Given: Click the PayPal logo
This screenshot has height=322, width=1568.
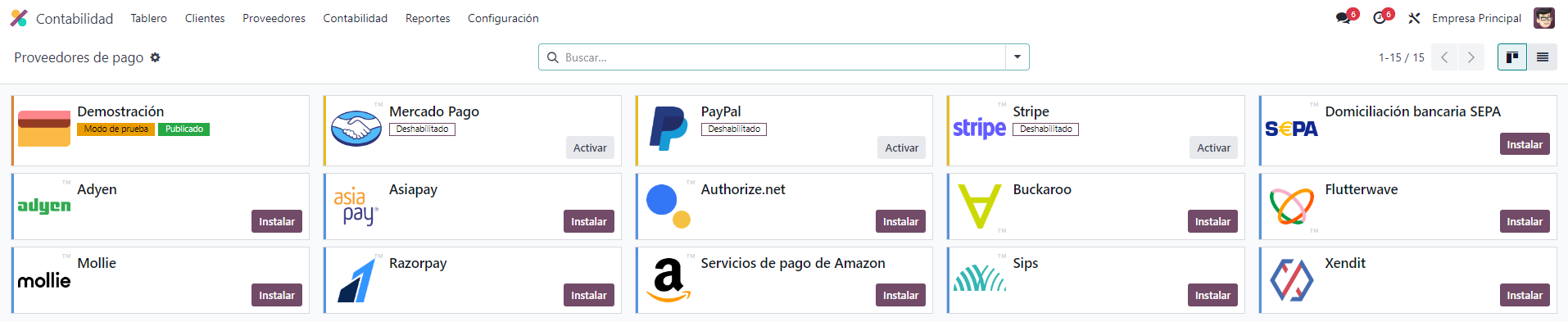Looking at the screenshot, I should point(668,128).
